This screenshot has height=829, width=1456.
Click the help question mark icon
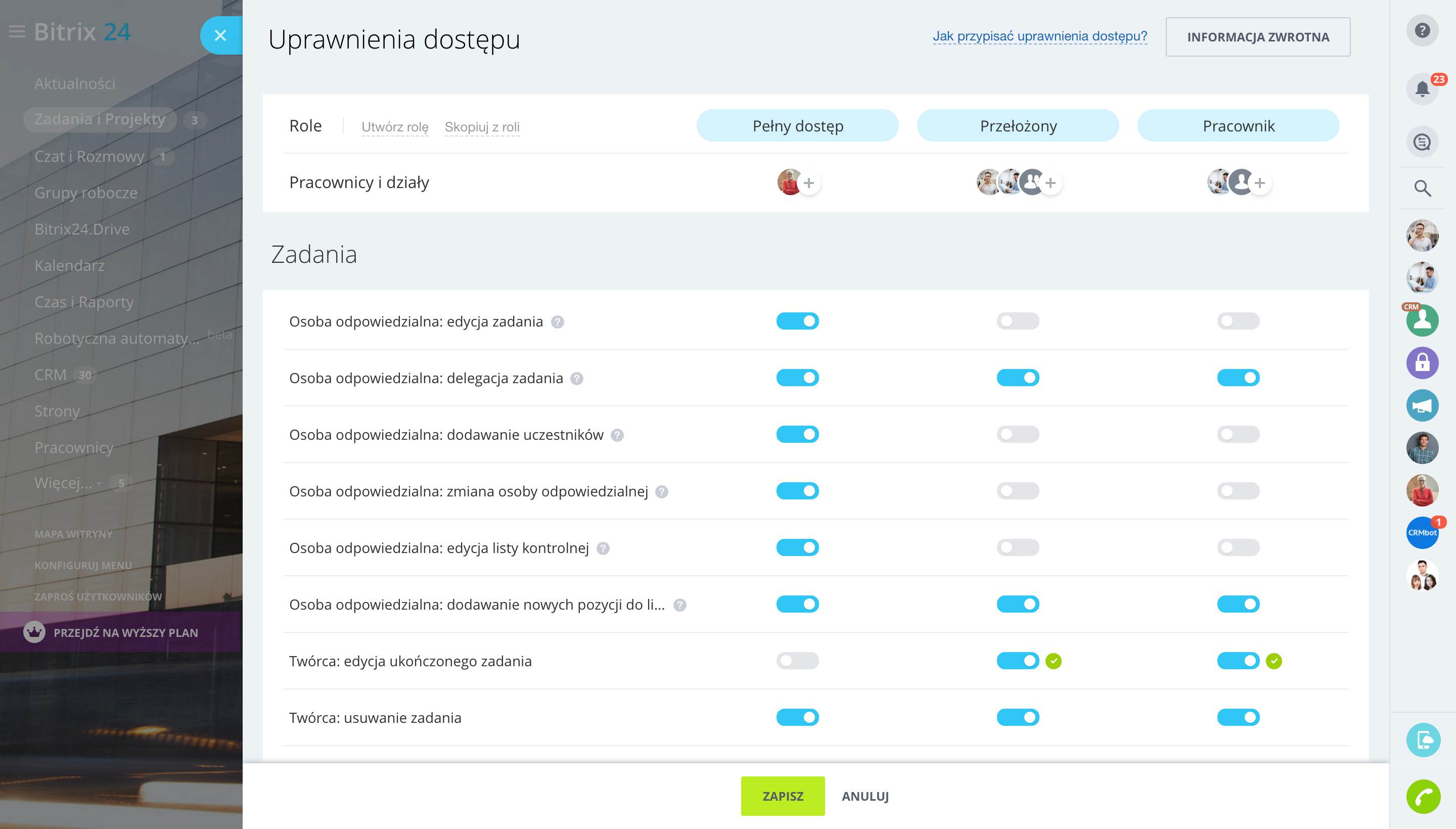pos(1422,30)
